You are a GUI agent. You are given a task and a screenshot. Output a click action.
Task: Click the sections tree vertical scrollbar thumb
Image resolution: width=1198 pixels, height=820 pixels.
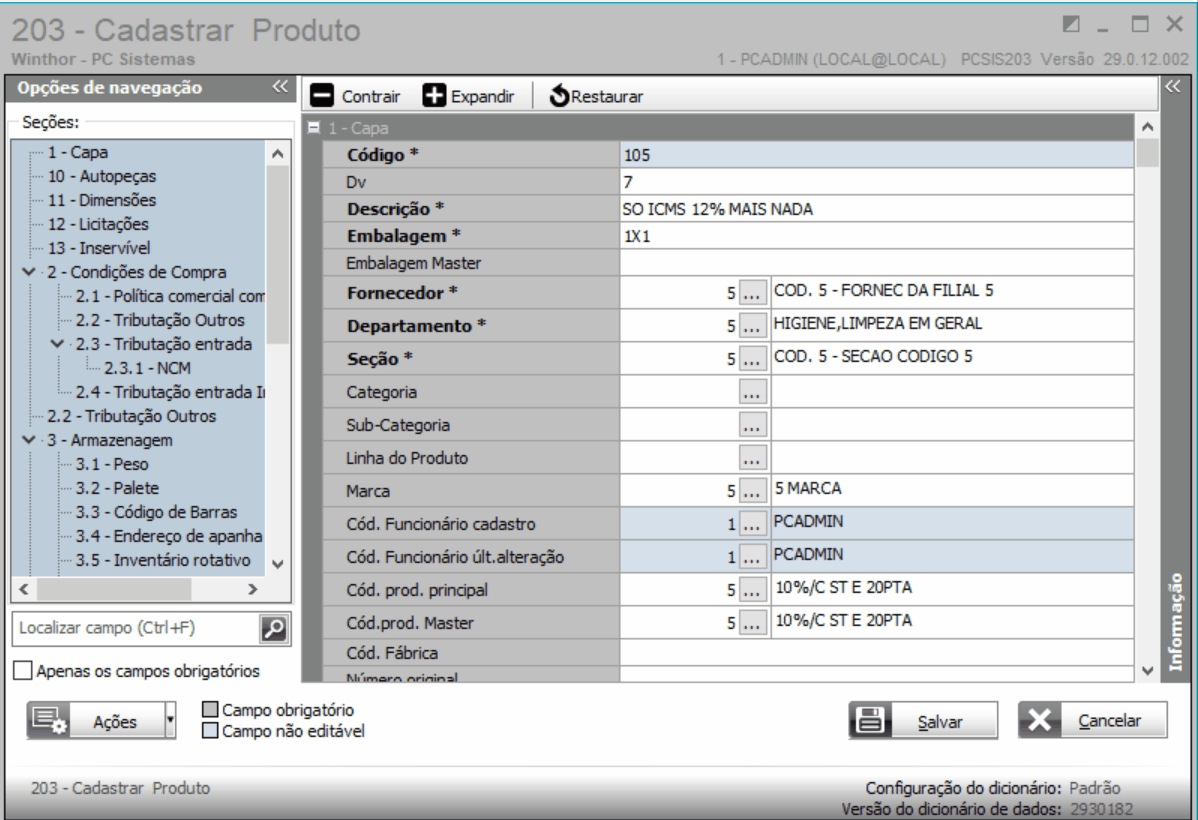click(x=278, y=254)
